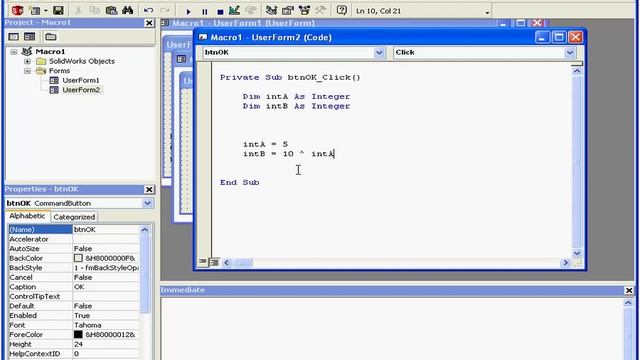
Task: Click the code line 'intA = 5'
Action: coord(265,144)
